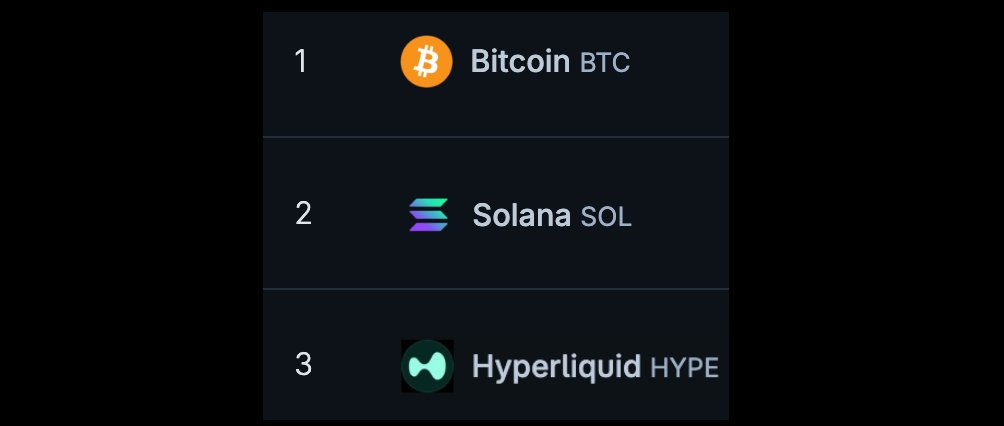This screenshot has height=426, width=1004.
Task: Select the BTC ticker symbol
Action: point(604,63)
